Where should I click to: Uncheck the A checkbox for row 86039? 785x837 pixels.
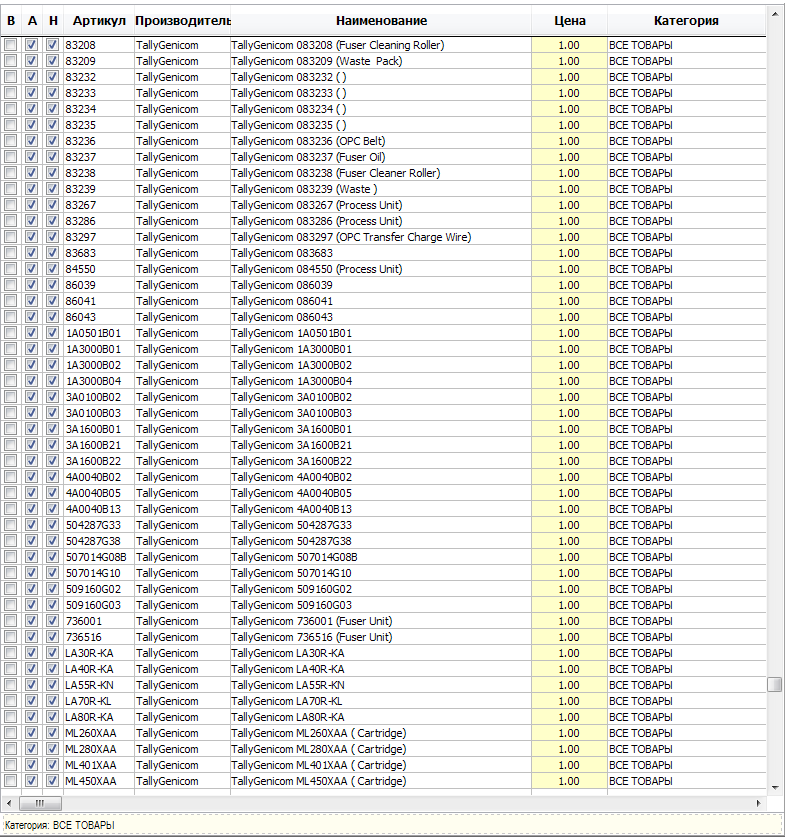31,285
